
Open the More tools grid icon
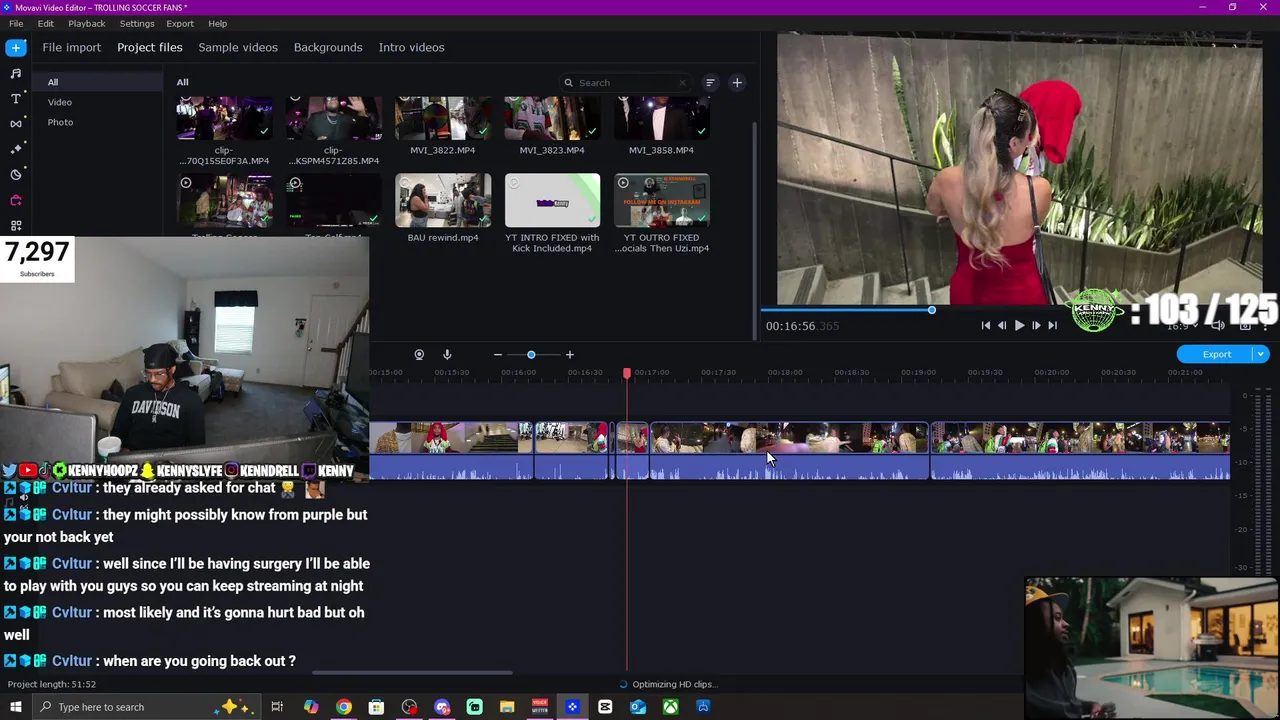tap(16, 225)
